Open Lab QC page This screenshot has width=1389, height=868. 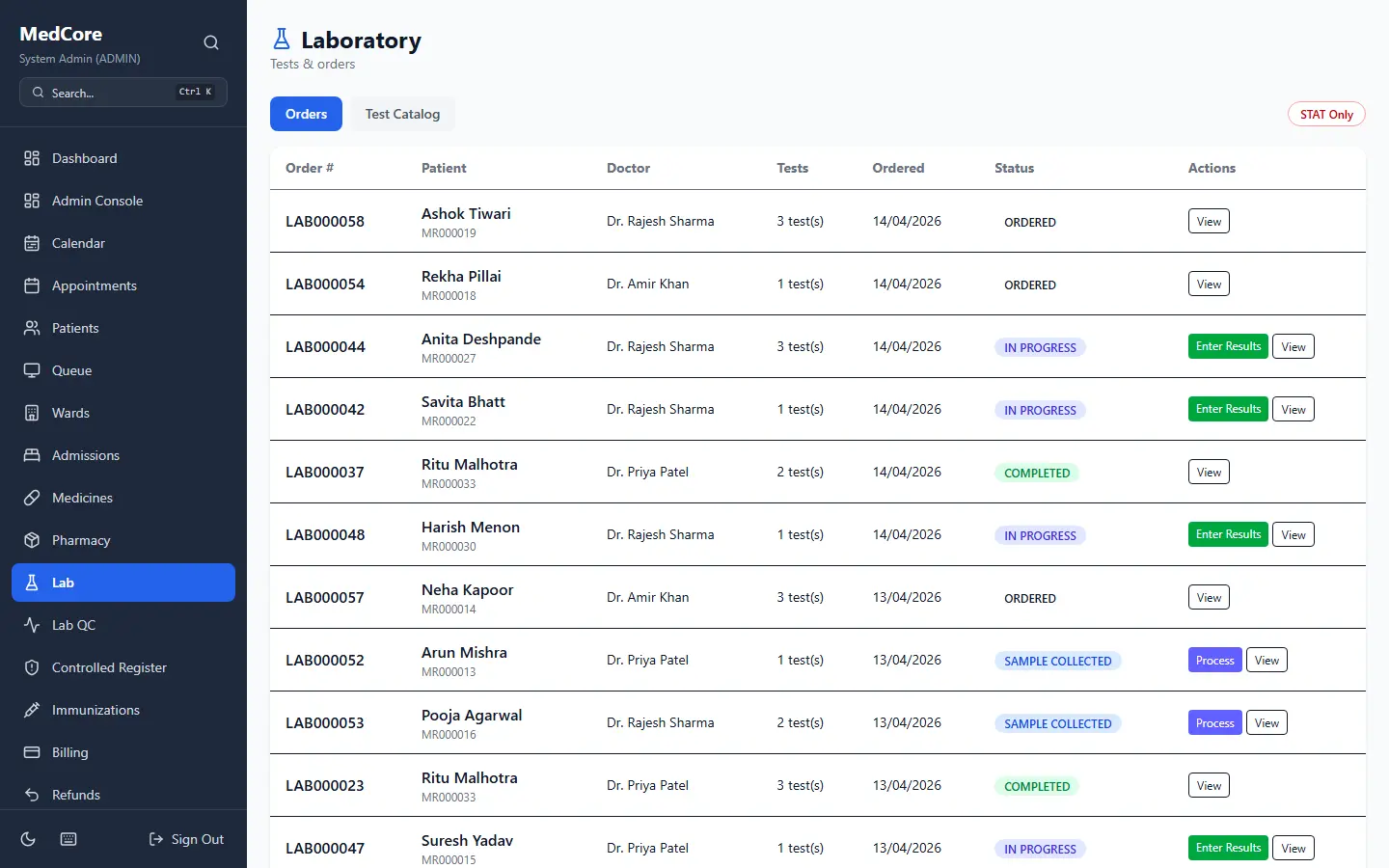(123, 625)
